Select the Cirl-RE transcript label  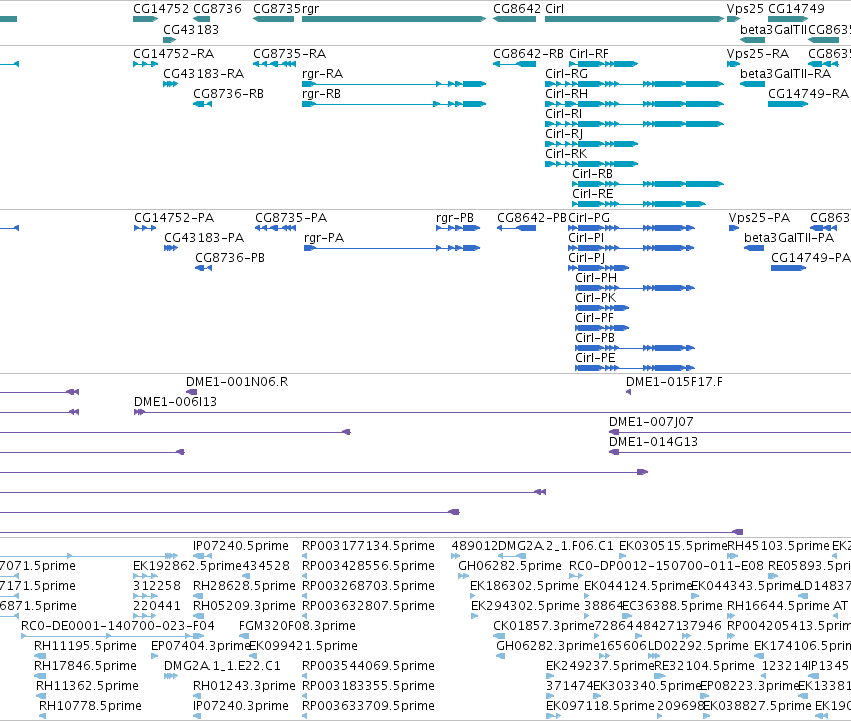[592, 194]
